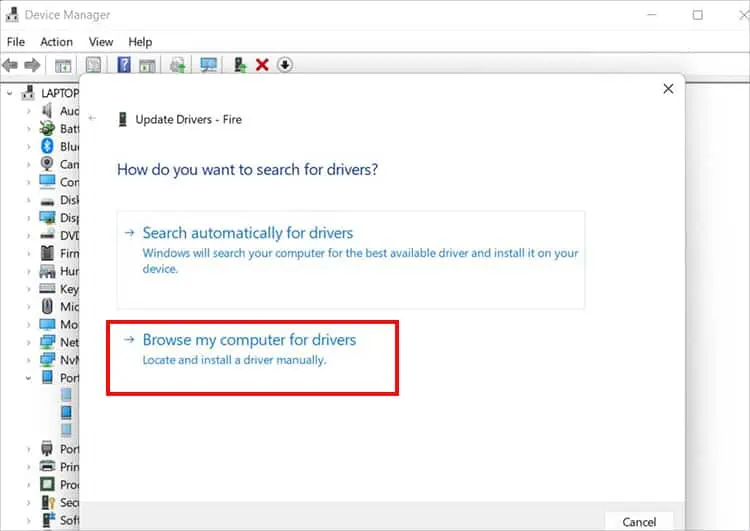
Task: Expand the 'Hur' human interface chevron
Action: [28, 271]
